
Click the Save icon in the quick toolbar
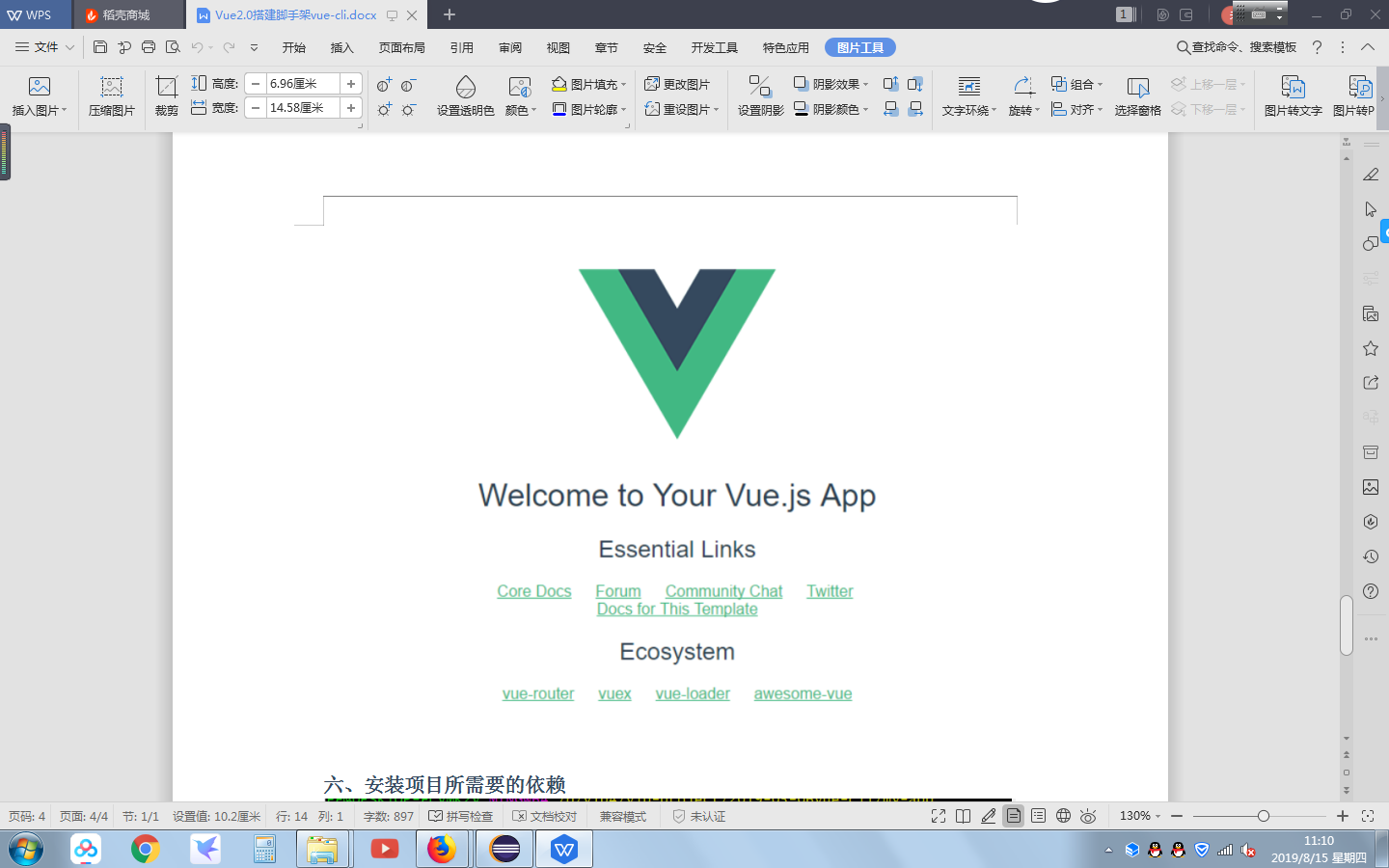pyautogui.click(x=100, y=46)
